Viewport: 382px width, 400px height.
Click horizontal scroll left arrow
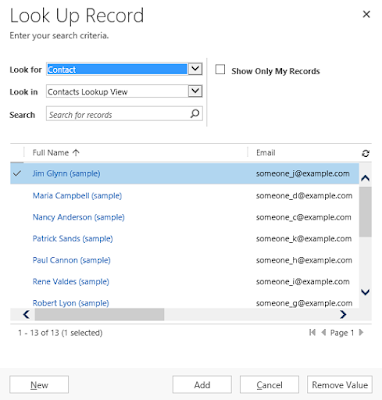[x=26, y=314]
